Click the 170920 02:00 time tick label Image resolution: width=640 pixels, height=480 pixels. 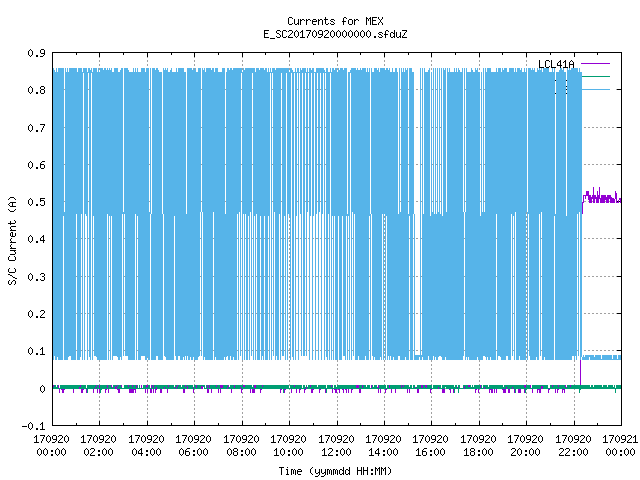98,445
